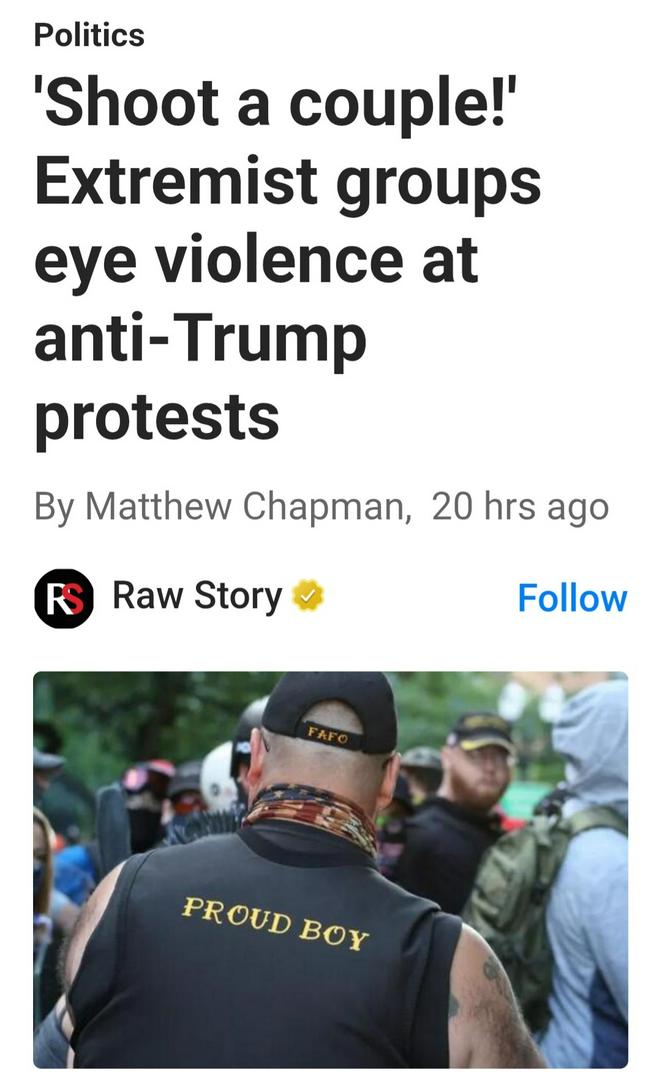
Task: Open the Raw Story publisher name
Action: (197, 595)
